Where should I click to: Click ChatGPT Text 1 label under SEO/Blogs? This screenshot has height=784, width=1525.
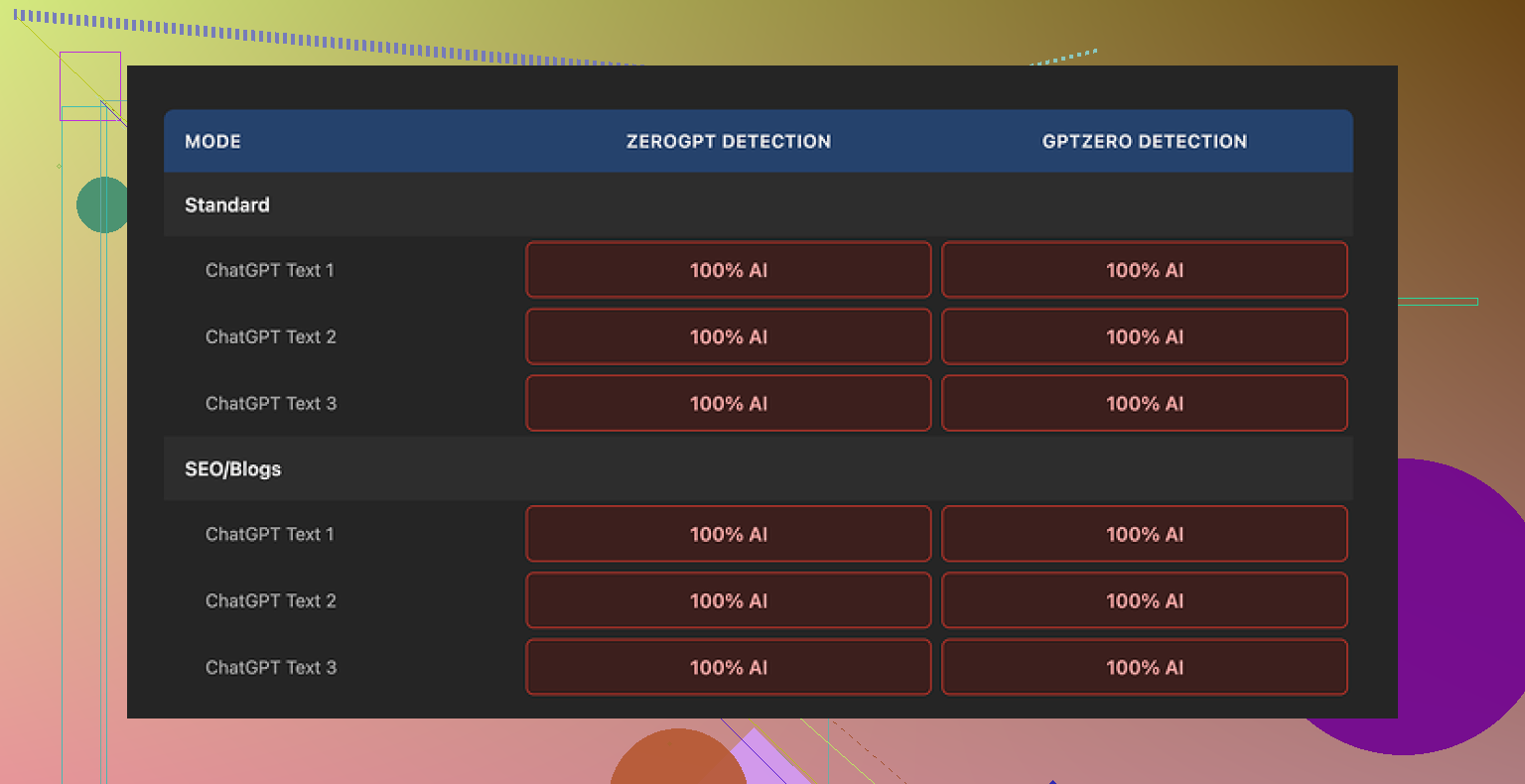click(270, 534)
